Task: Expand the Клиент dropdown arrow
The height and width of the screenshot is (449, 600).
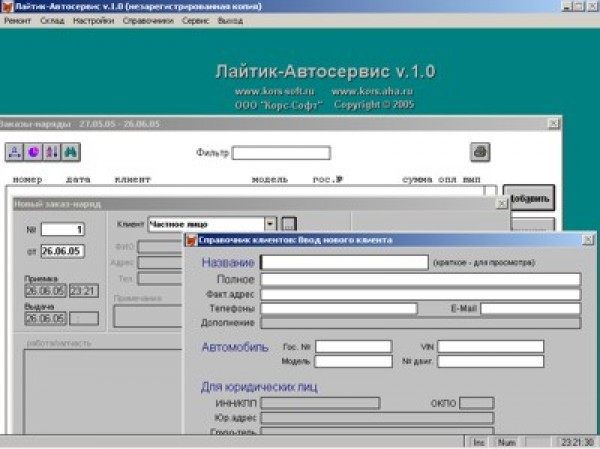Action: (x=270, y=224)
